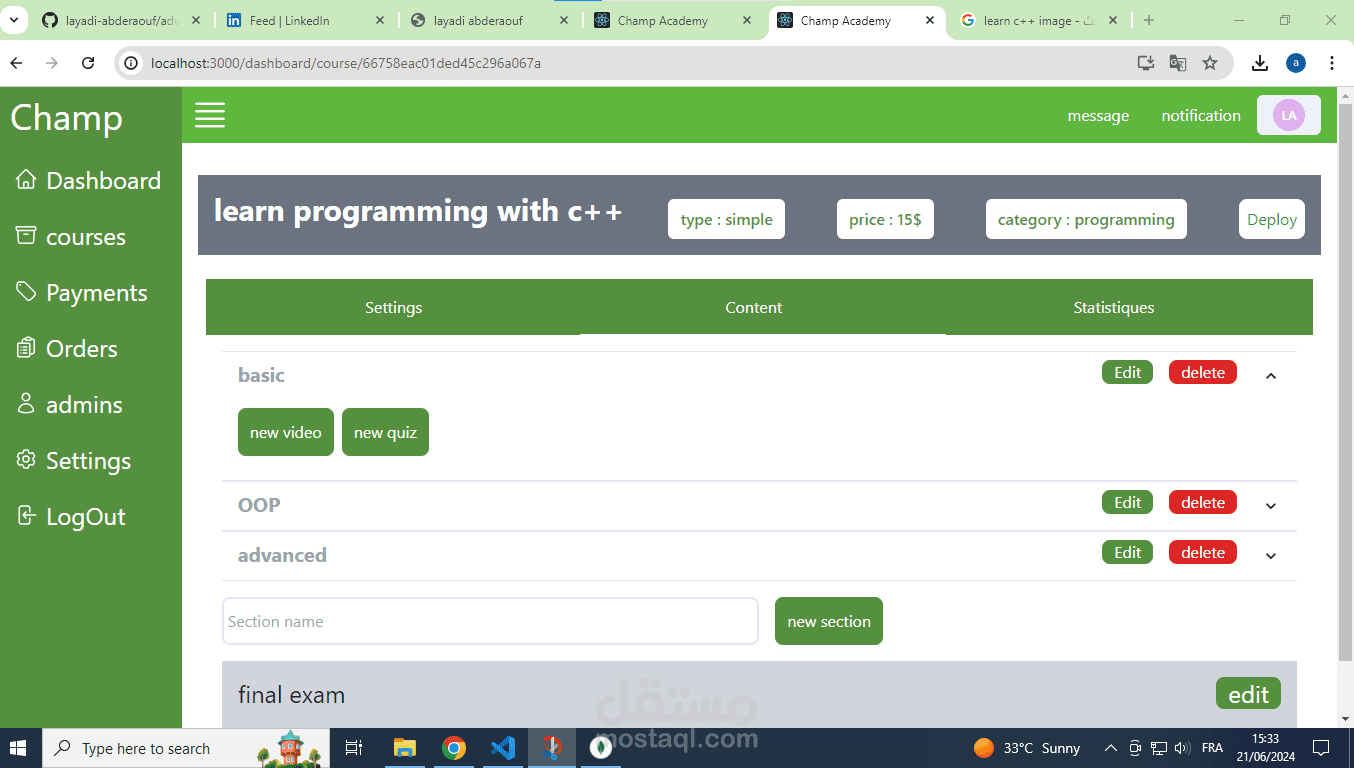Screen dimensions: 1354x768
Task: Switch to the Statistiques tab
Action: pos(1114,307)
